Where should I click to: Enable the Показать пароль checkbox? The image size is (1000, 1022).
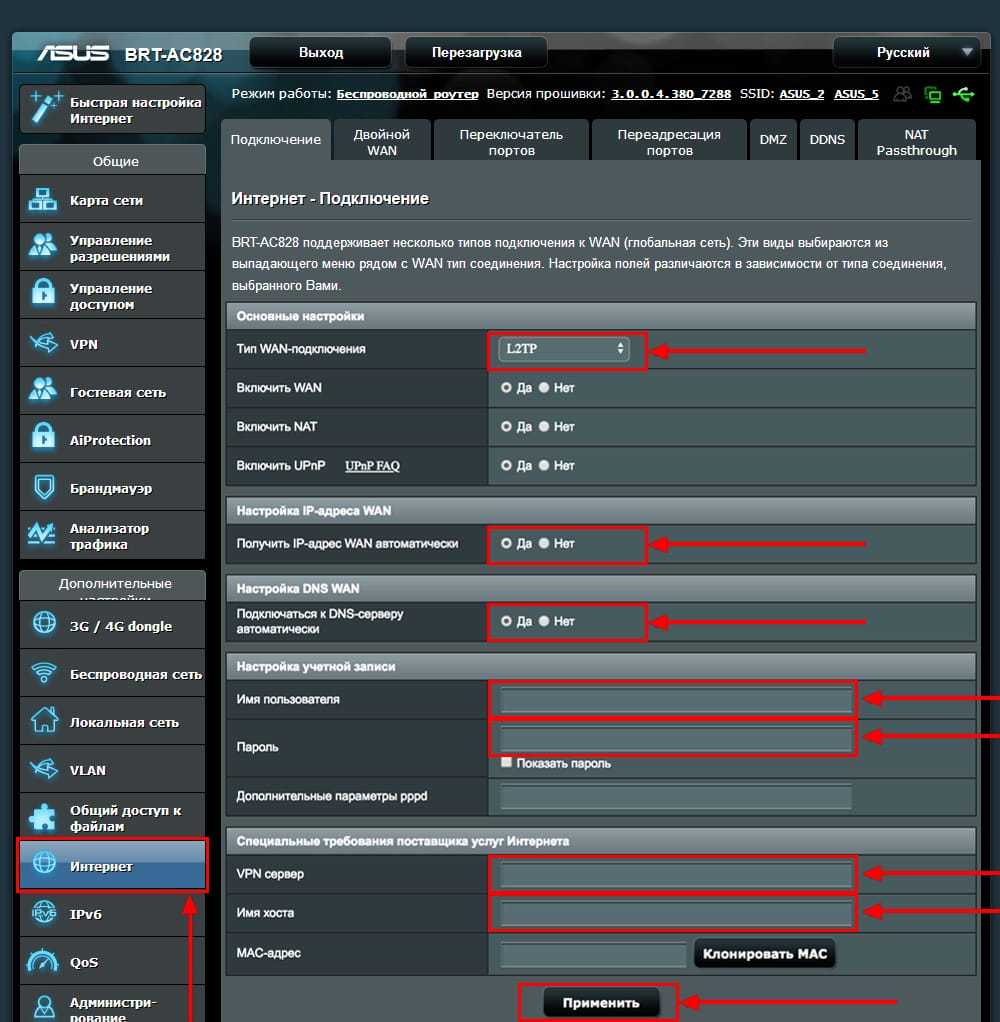pos(507,763)
